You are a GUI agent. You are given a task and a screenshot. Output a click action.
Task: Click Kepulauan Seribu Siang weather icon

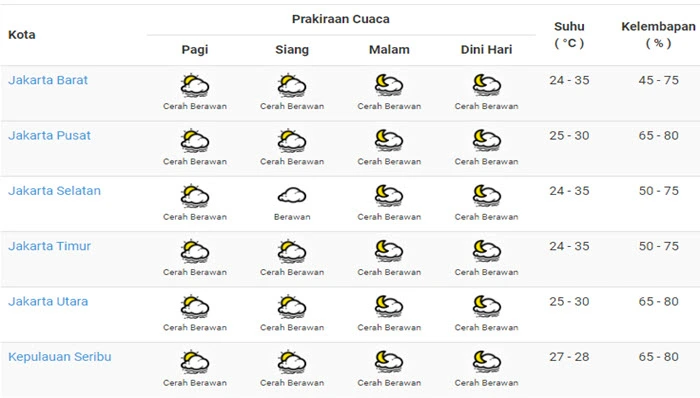click(x=292, y=362)
